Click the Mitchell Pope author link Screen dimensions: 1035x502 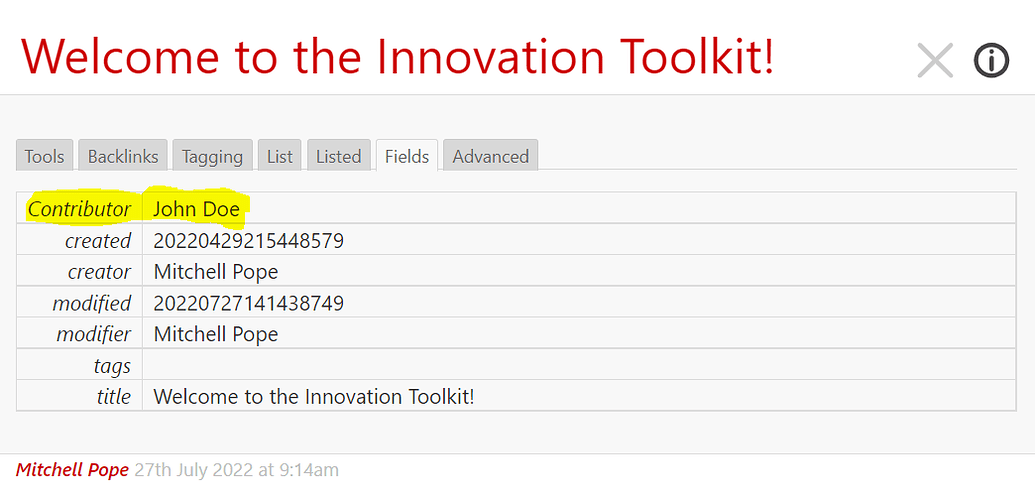pos(72,470)
